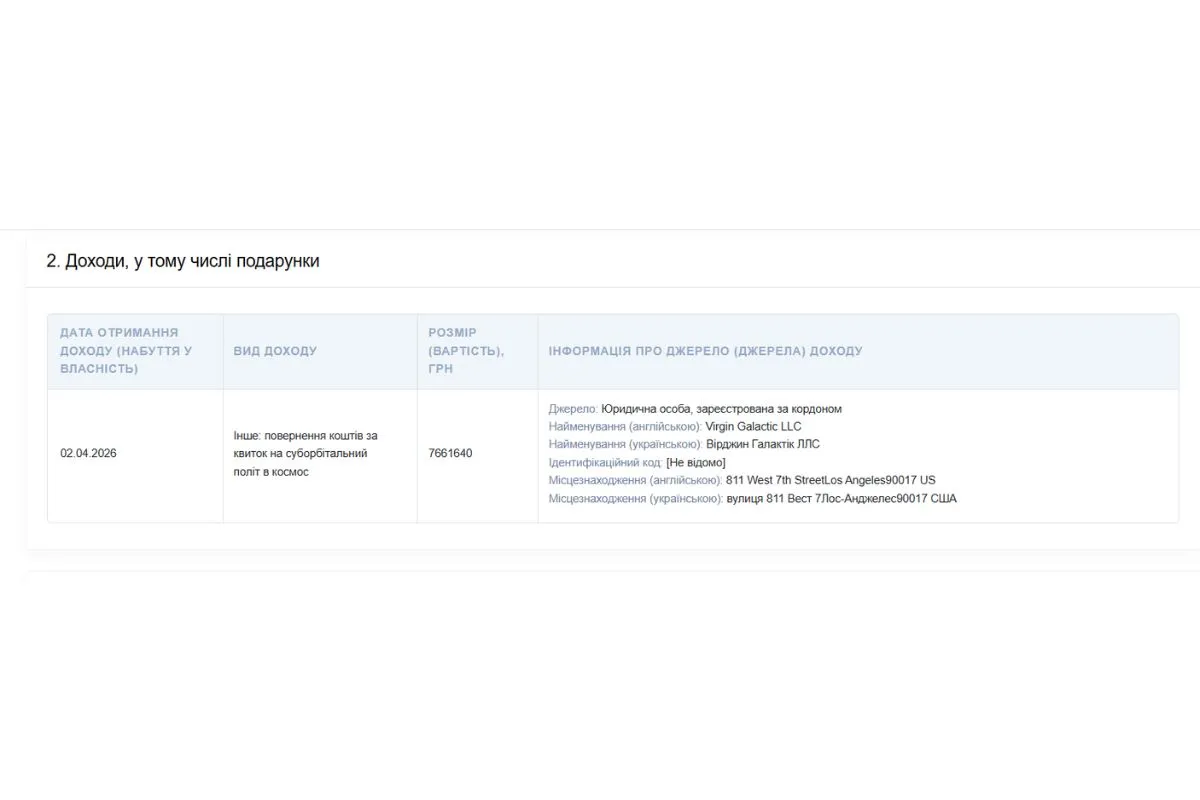Select the "Virgin Galactic LLC" company name
This screenshot has height=800, width=1200.
[753, 427]
